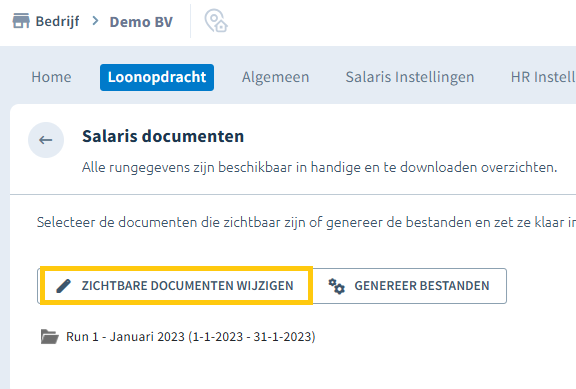Screen dimensions: 576x389
Task: Click the gears icon for generating files
Action: pos(336,286)
